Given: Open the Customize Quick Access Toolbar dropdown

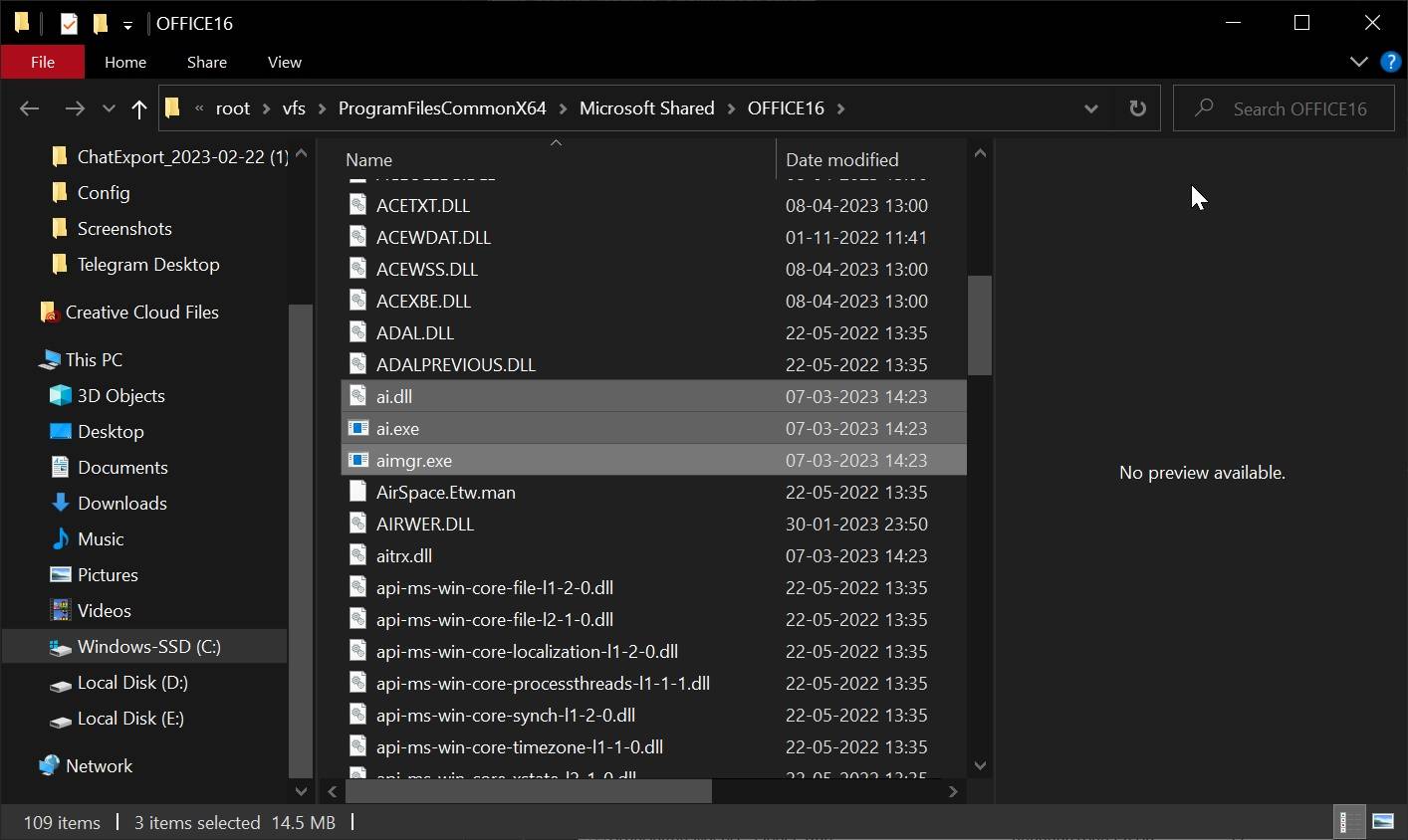Looking at the screenshot, I should (127, 22).
